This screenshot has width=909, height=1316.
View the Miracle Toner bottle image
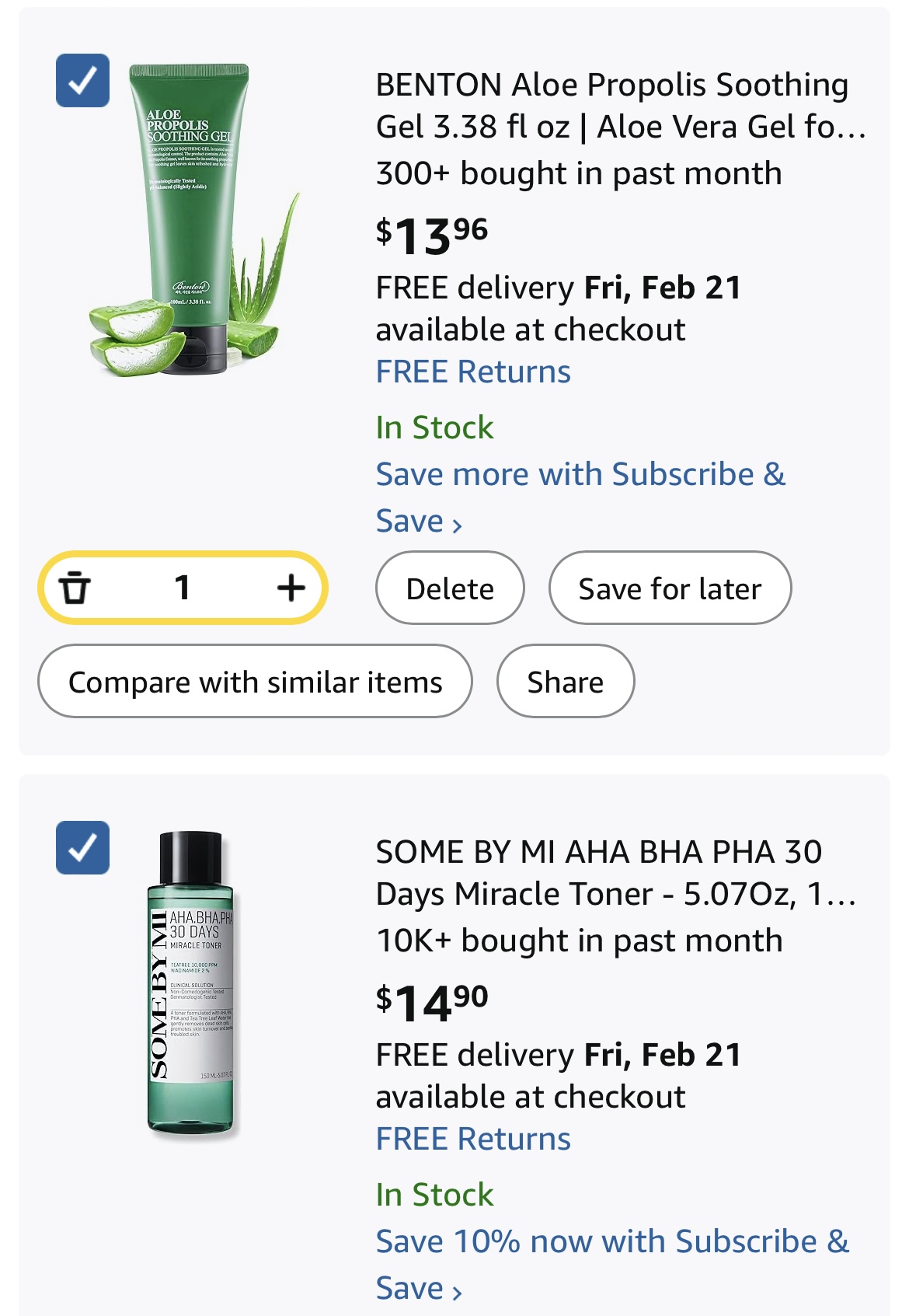pyautogui.click(x=191, y=983)
